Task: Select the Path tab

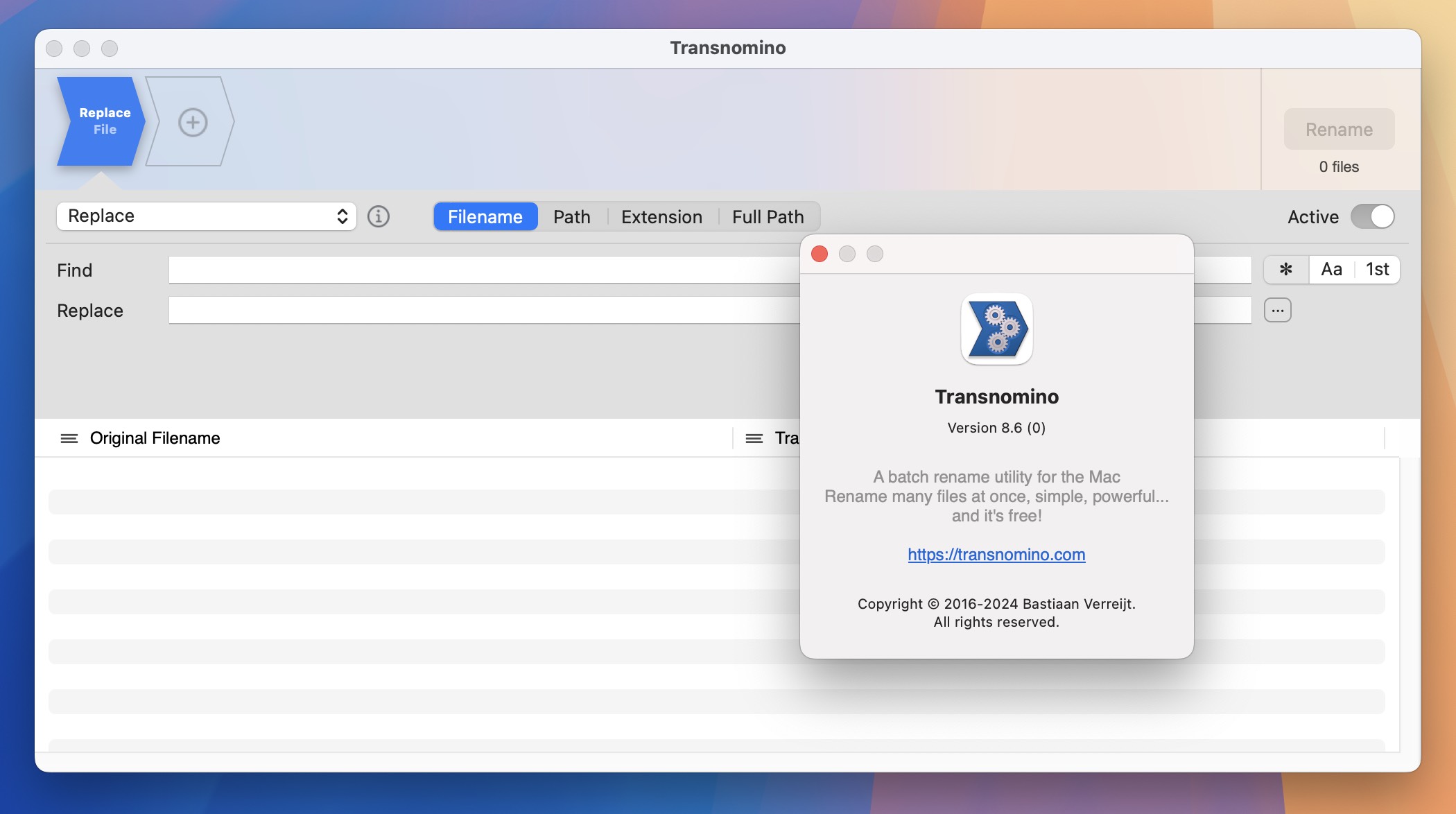Action: click(x=571, y=215)
